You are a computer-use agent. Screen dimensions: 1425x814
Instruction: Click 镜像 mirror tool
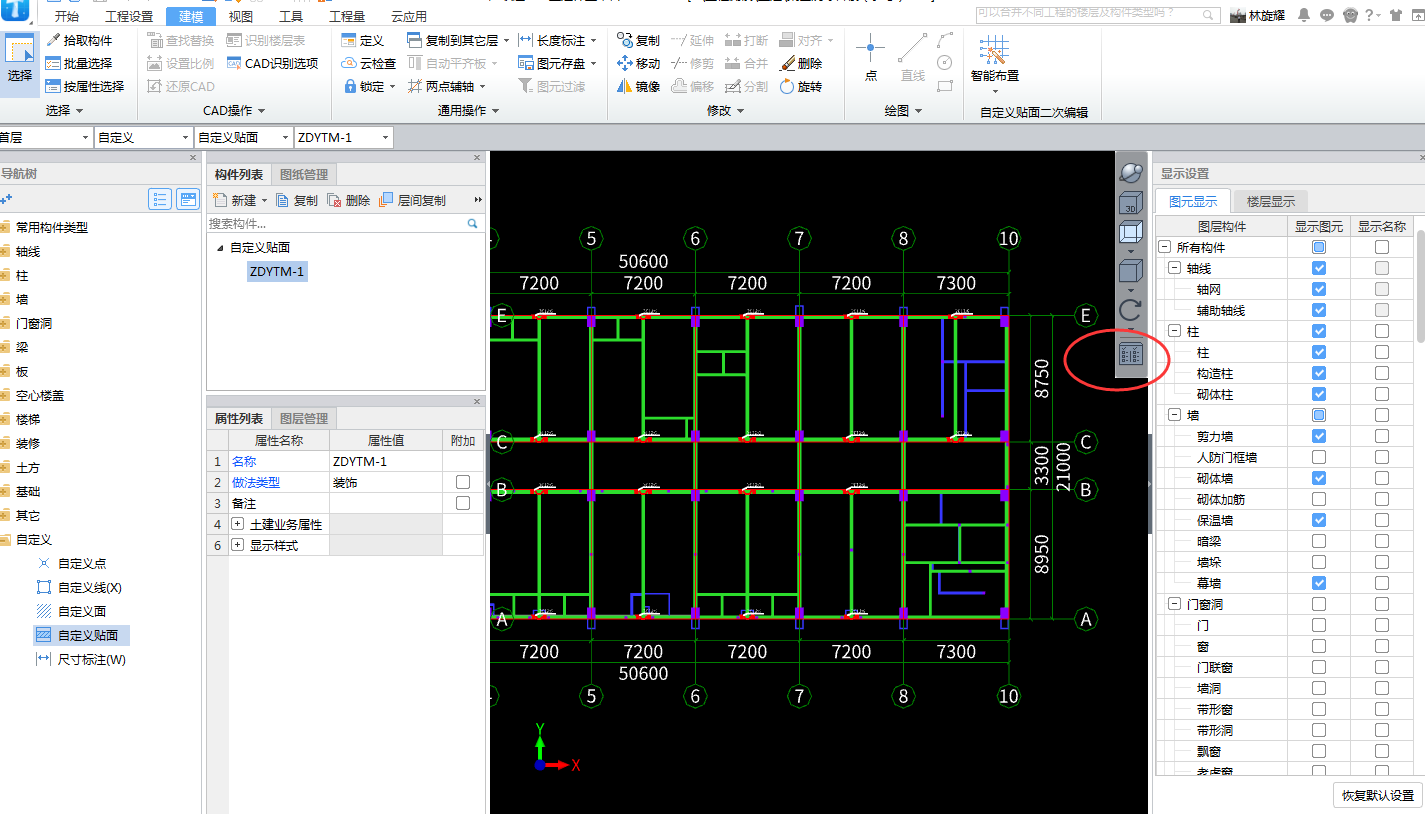pos(638,86)
